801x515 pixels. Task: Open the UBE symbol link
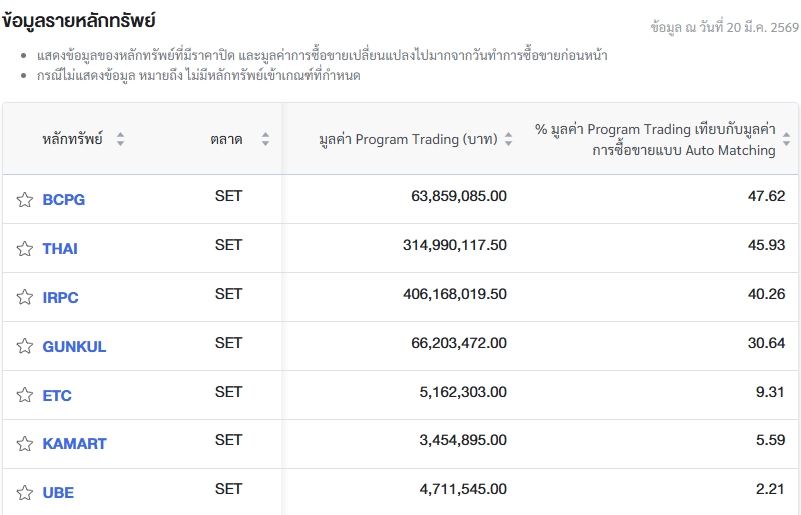(x=58, y=493)
